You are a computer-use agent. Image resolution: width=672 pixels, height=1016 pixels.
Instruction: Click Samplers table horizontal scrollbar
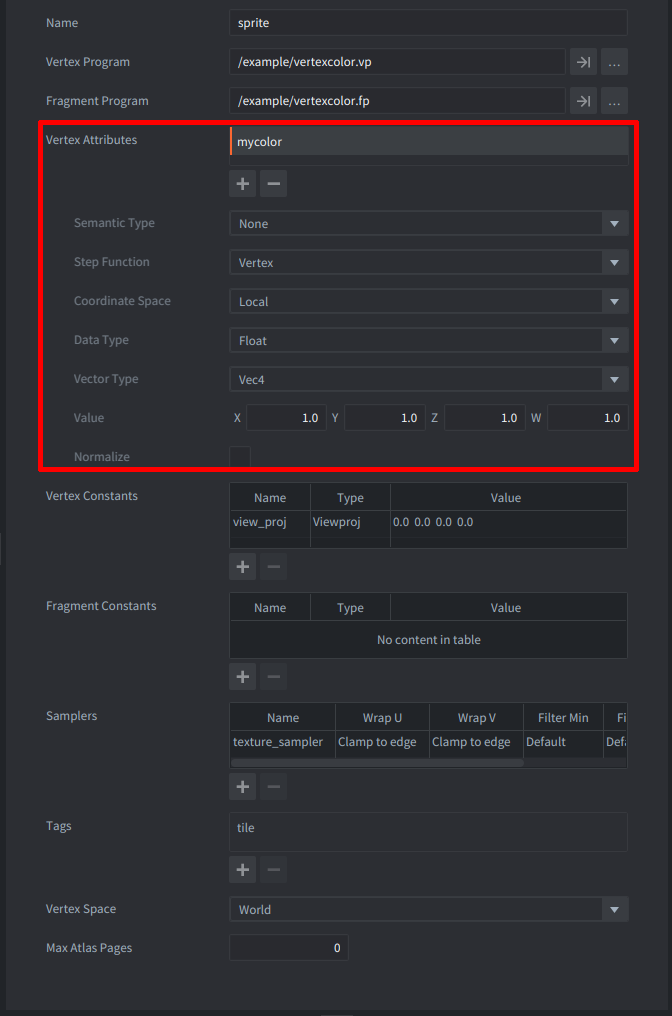377,763
